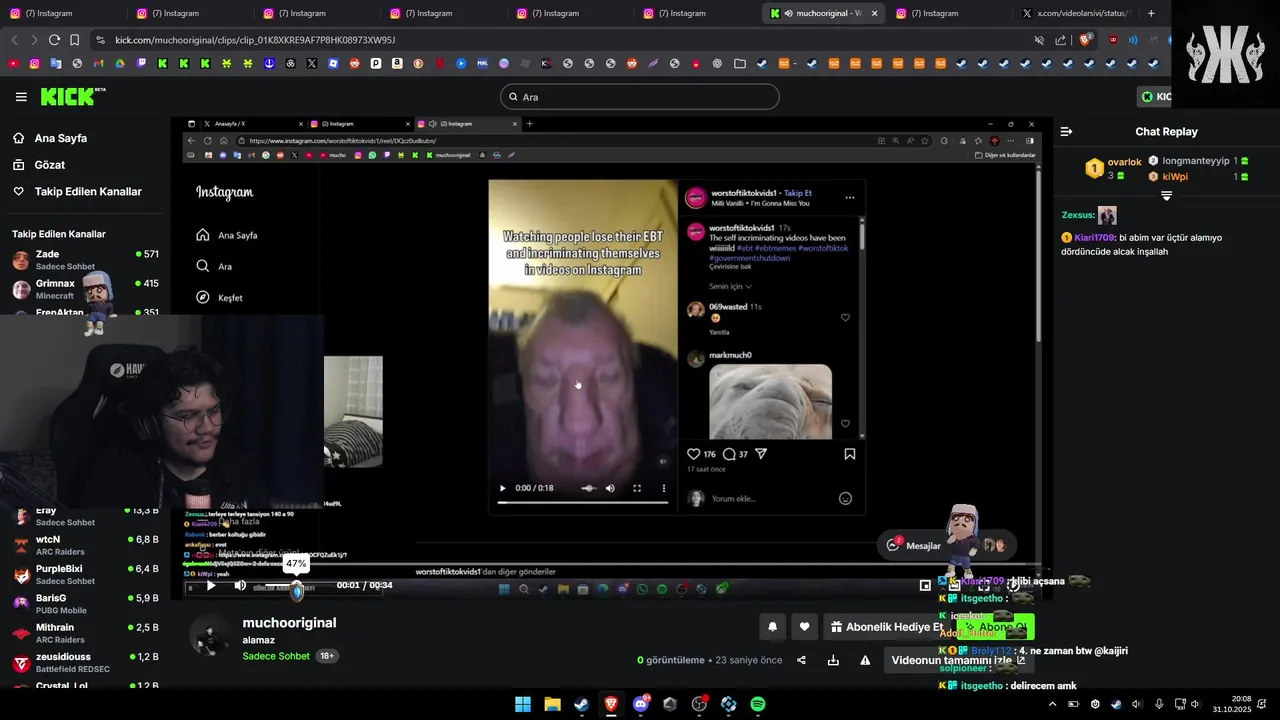The height and width of the screenshot is (720, 1280).
Task: Switch to the first Instagram browser tab
Action: [x=63, y=13]
